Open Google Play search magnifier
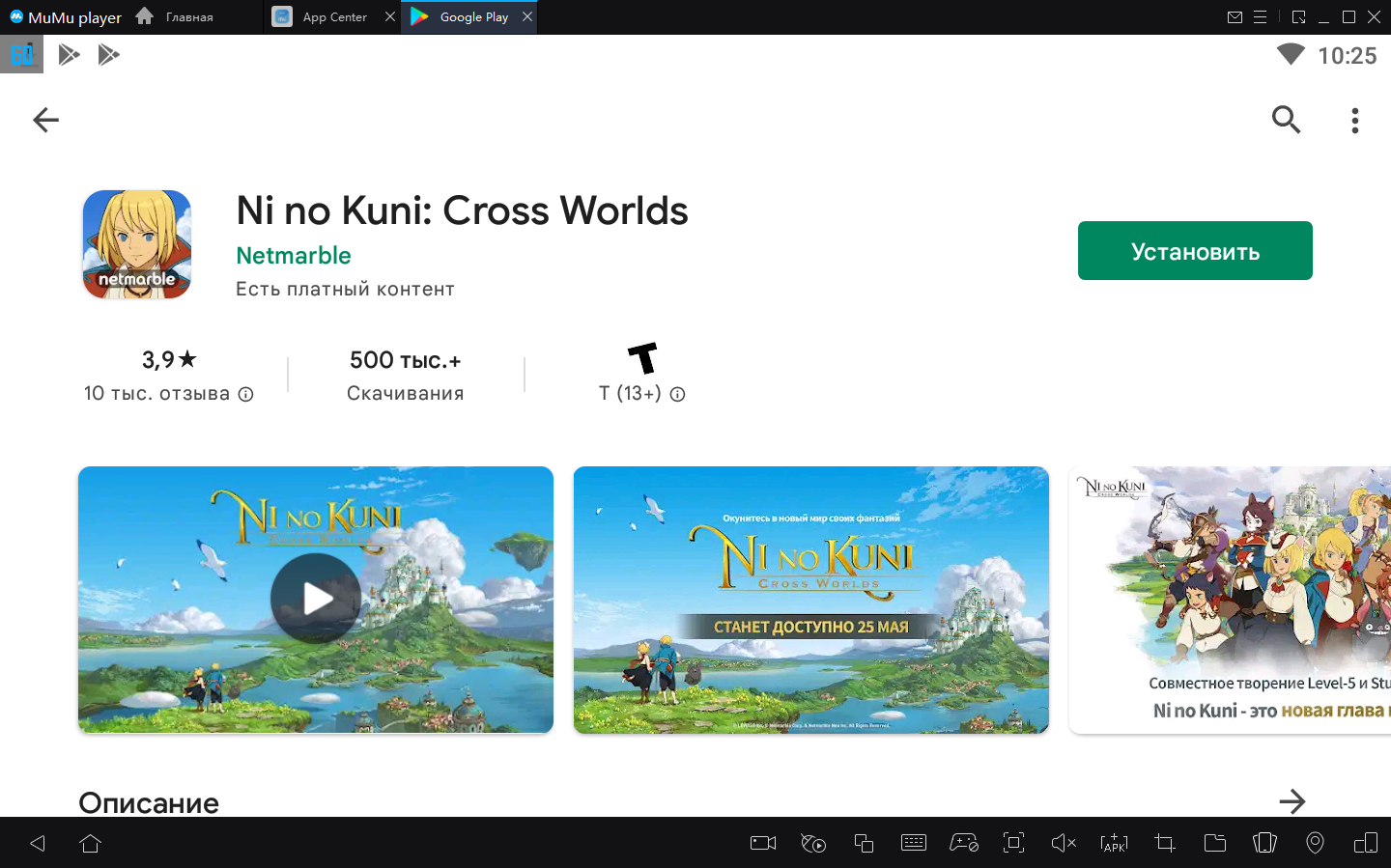 [1286, 120]
